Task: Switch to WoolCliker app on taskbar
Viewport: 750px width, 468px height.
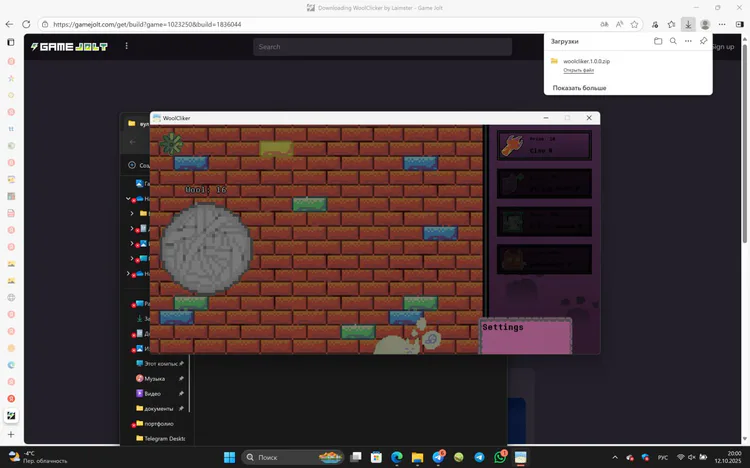Action: click(520, 457)
